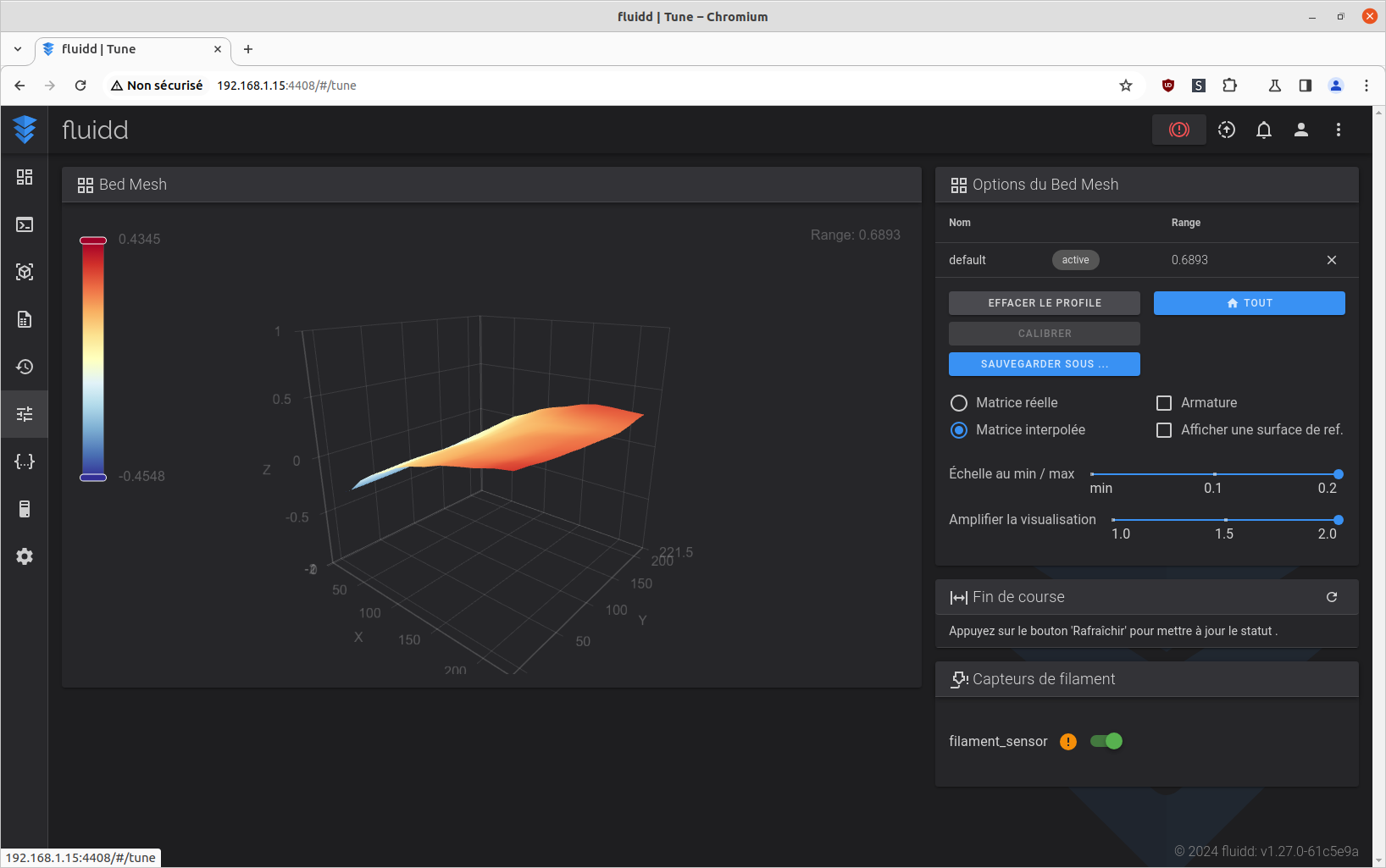The image size is (1386, 868).
Task: Expand the browser tab search chevron
Action: (18, 49)
